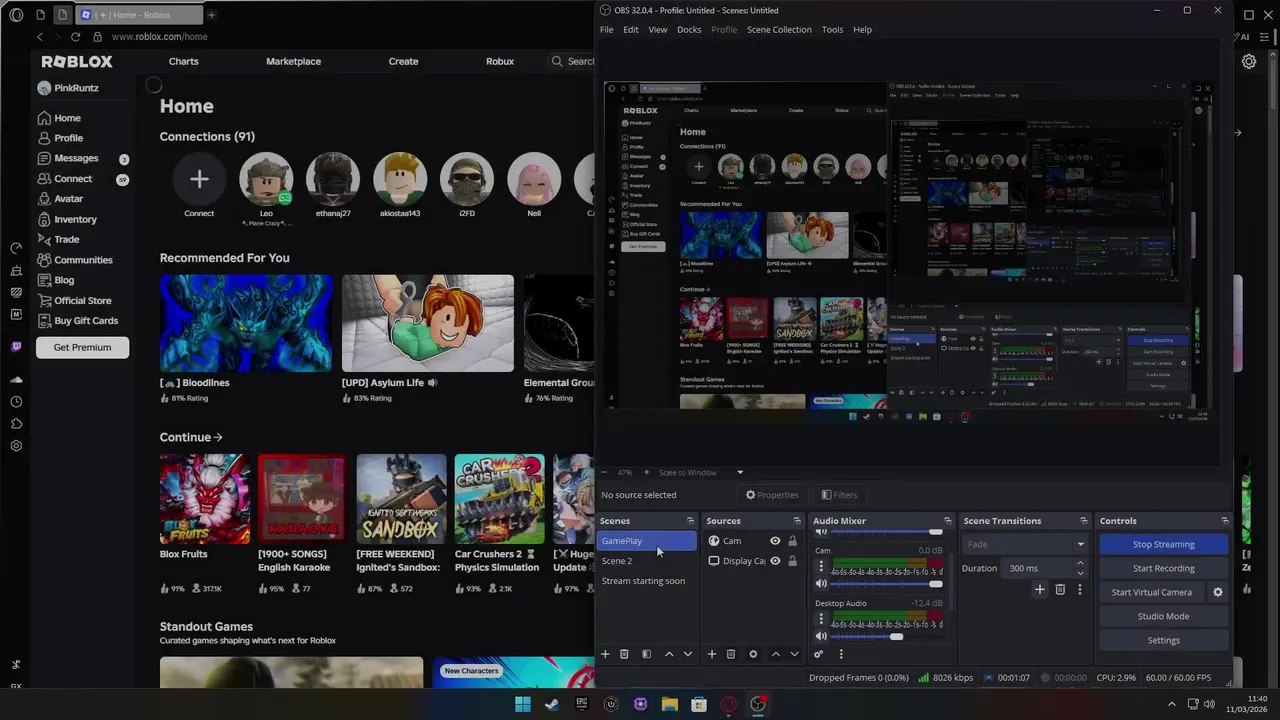Open the Cam channel three-dot options
The height and width of the screenshot is (720, 1280).
point(821,566)
